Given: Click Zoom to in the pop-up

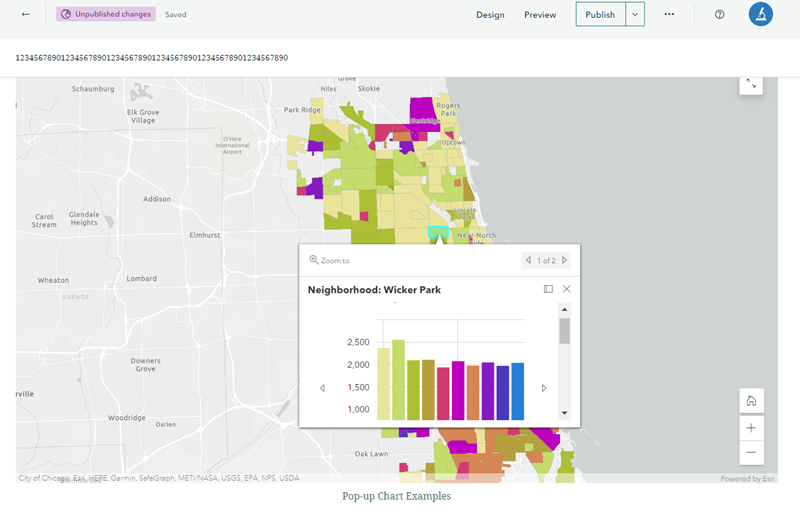Looking at the screenshot, I should click(330, 260).
